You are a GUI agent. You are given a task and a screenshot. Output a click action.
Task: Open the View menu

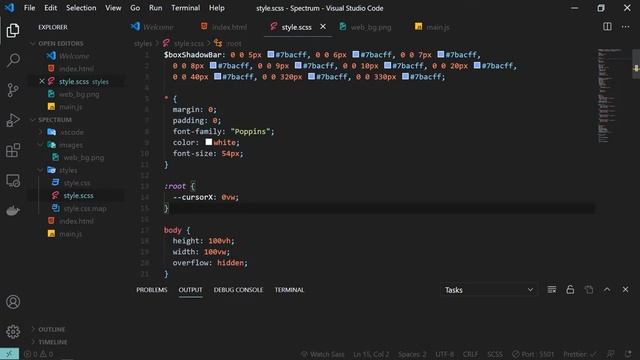click(x=113, y=8)
